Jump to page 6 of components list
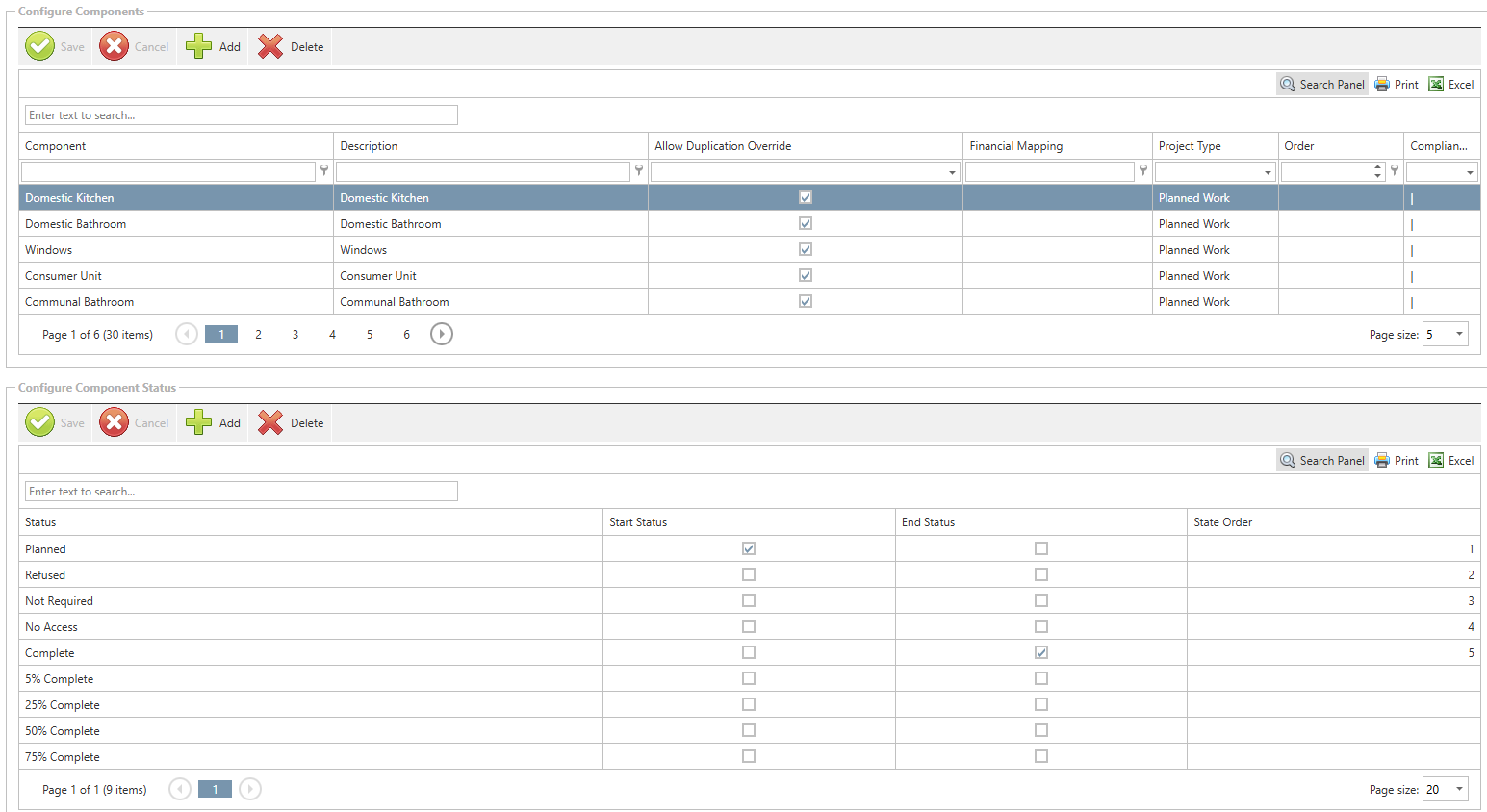1487x812 pixels. [x=406, y=335]
